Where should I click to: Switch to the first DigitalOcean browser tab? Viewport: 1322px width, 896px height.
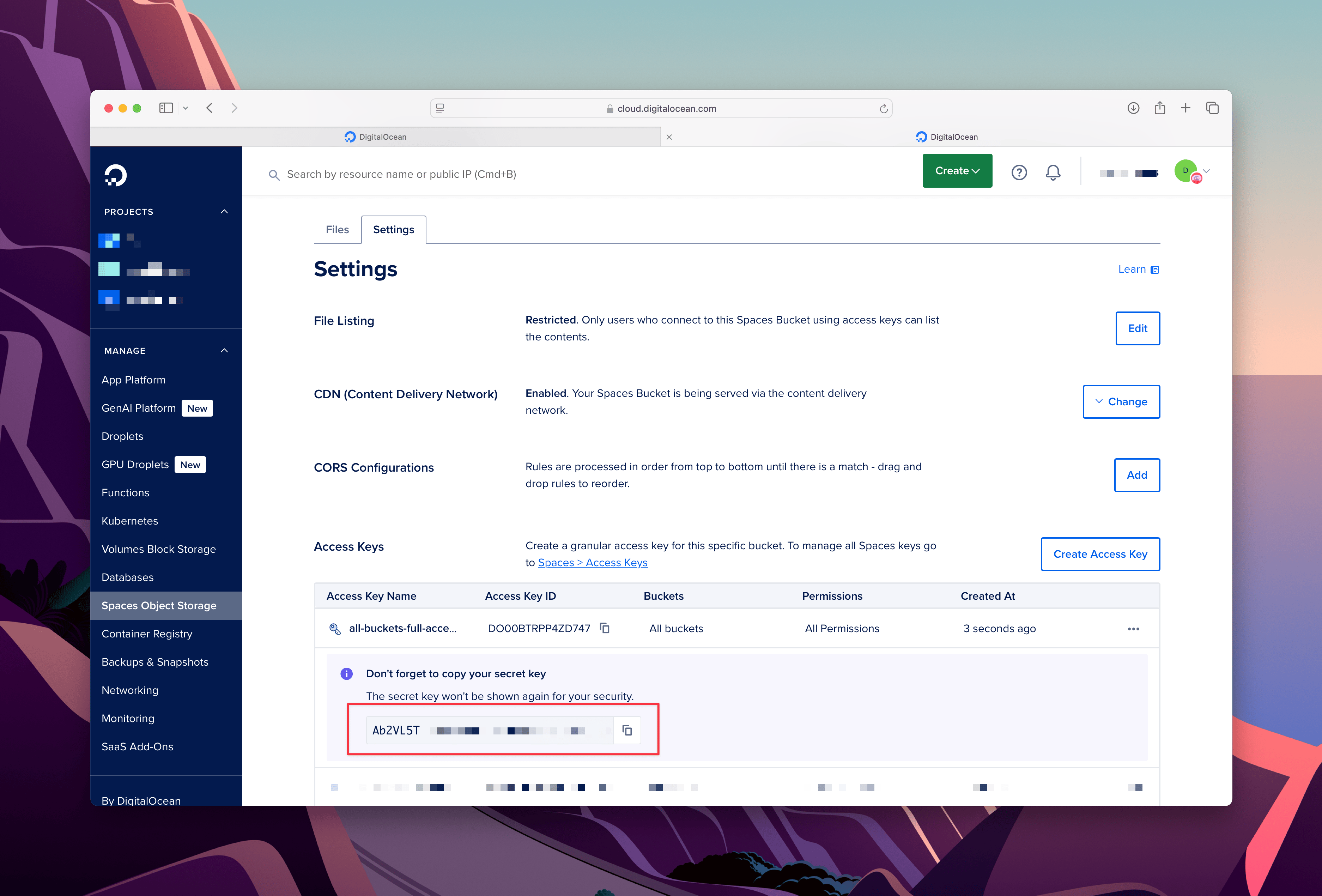pos(375,137)
